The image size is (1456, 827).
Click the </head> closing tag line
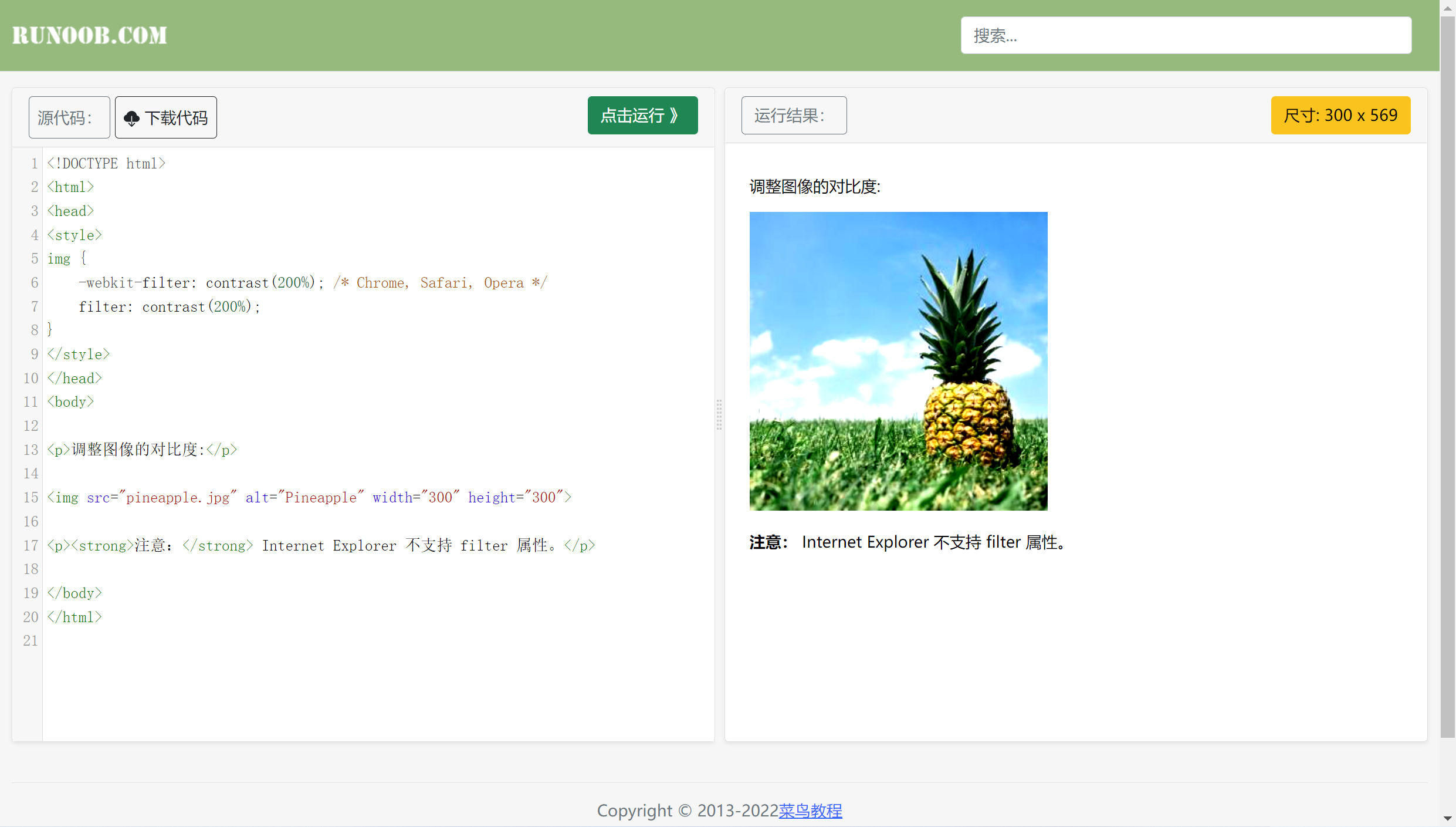tap(75, 378)
